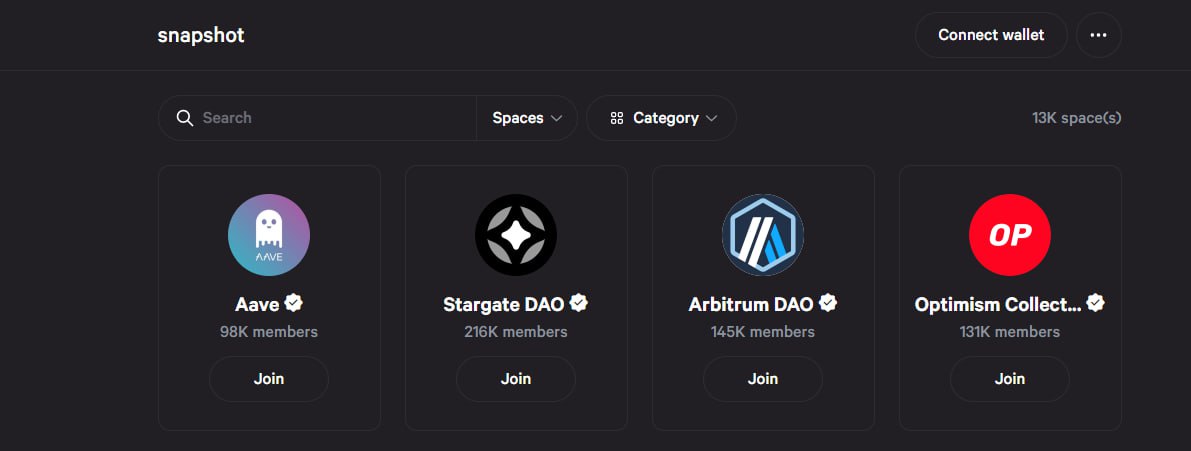The image size is (1191, 451).
Task: Open the three-dot more options menu
Action: point(1098,35)
